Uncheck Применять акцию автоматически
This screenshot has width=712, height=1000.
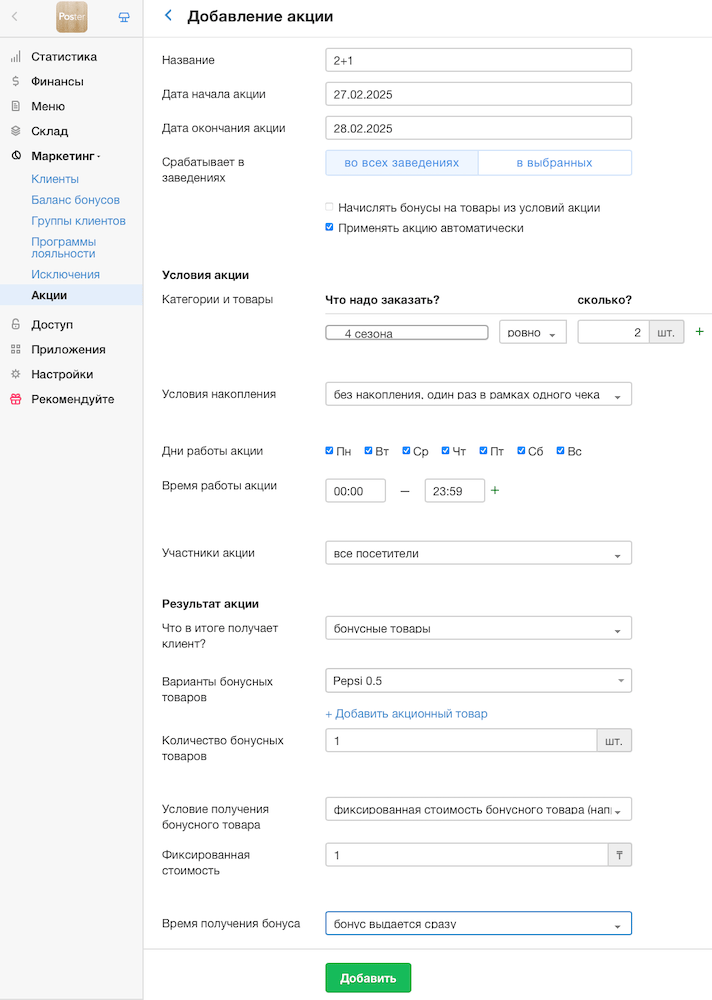coord(329,228)
